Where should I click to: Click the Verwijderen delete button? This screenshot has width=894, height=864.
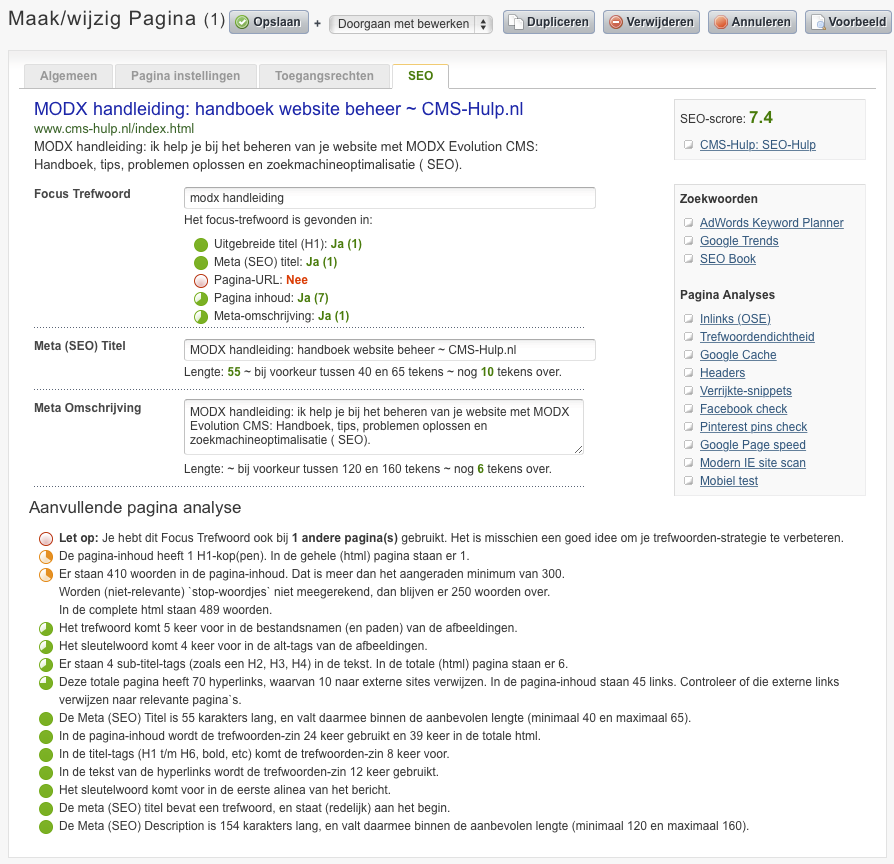click(650, 22)
